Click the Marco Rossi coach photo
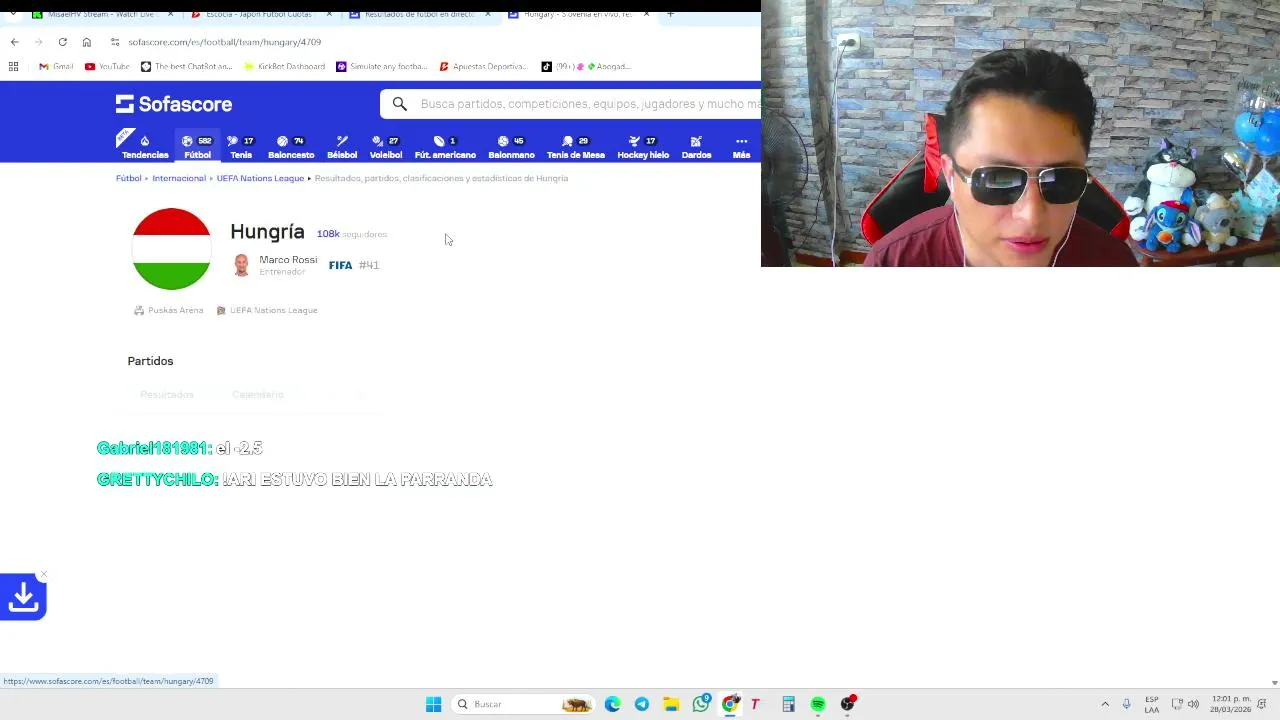 [241, 265]
